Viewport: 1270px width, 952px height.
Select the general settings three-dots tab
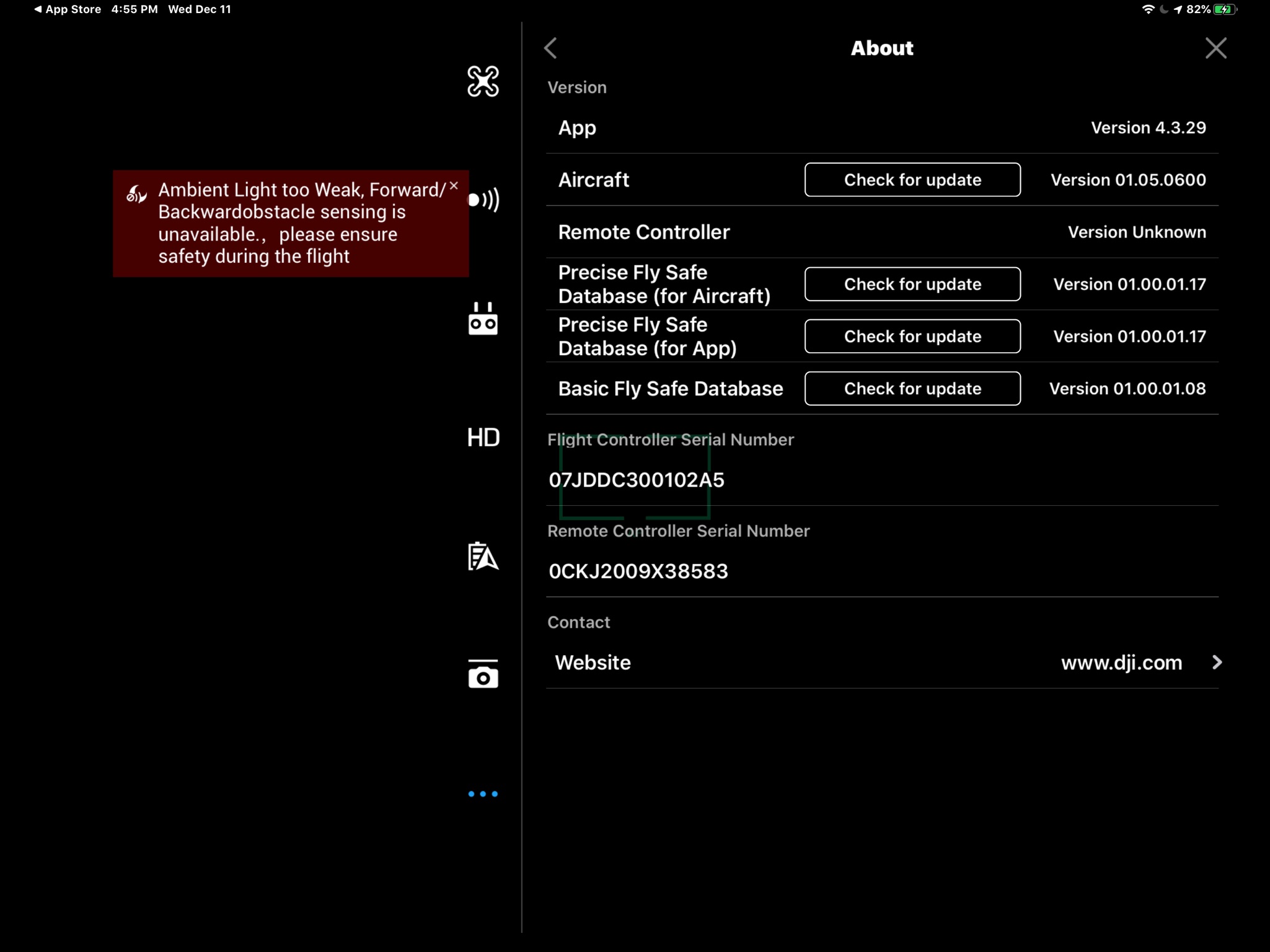click(483, 793)
